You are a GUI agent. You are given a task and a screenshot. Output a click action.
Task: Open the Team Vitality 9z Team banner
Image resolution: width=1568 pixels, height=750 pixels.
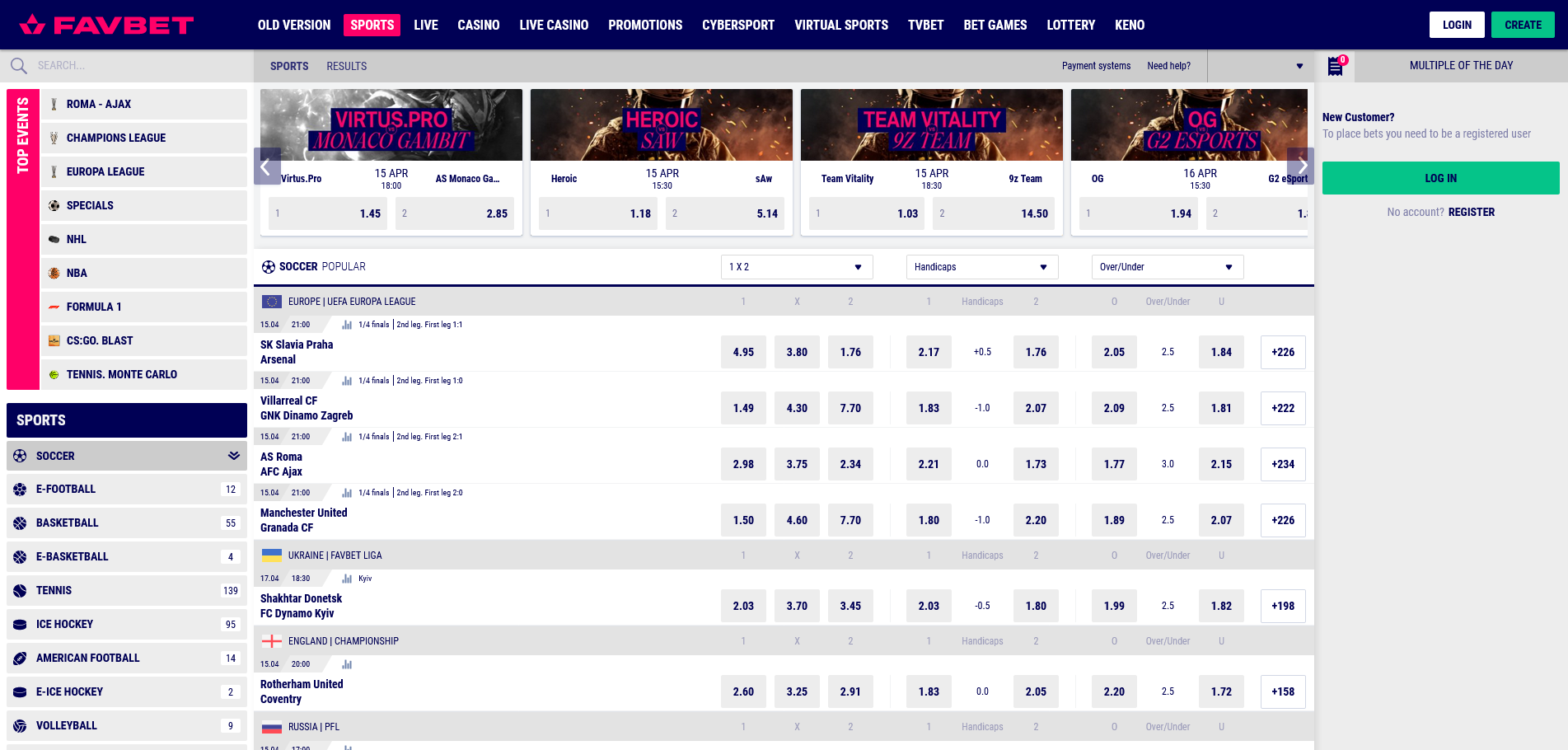pos(932,125)
